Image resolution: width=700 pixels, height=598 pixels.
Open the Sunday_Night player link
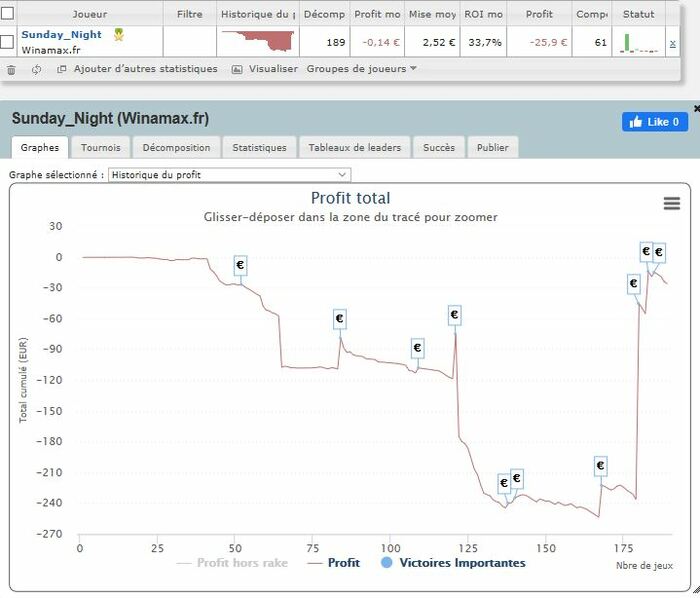click(62, 34)
